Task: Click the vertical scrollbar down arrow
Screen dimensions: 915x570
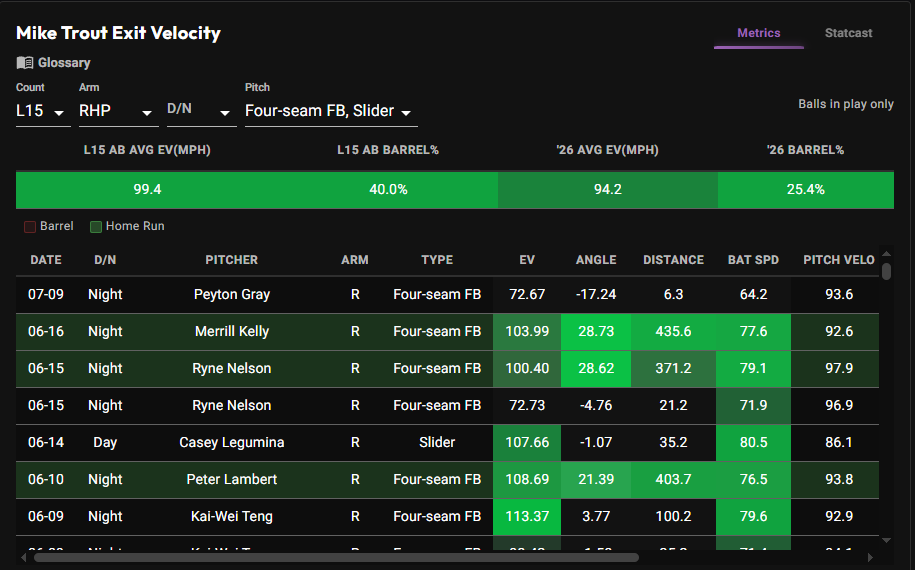Action: [x=886, y=540]
